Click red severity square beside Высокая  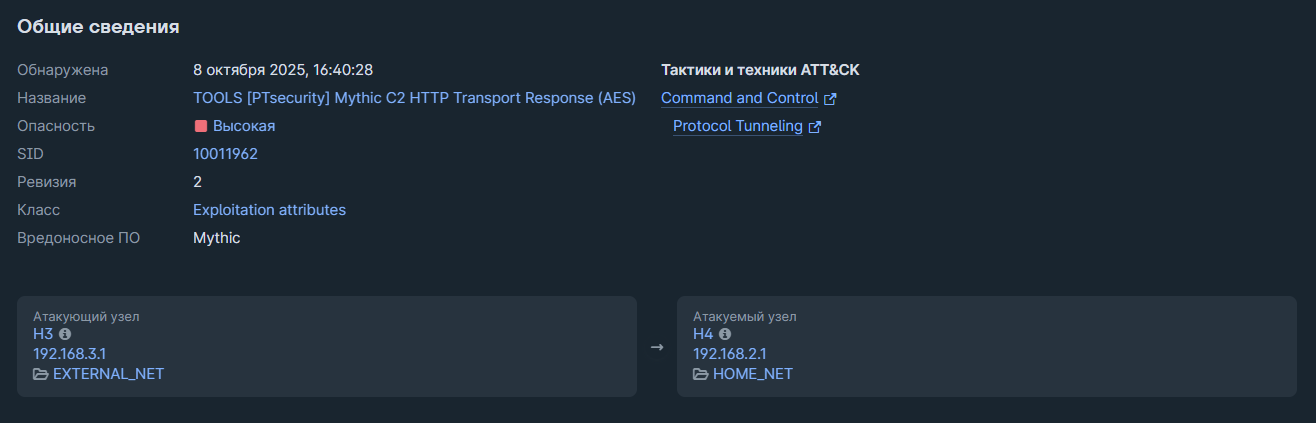(200, 126)
